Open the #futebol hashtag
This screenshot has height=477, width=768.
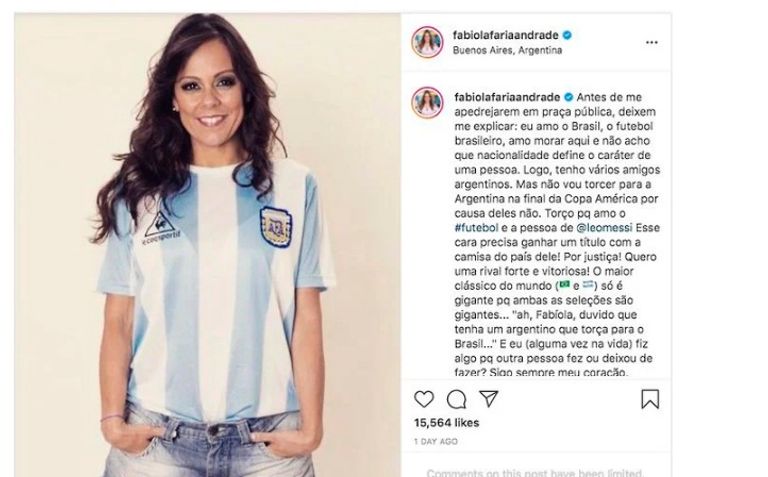coord(476,228)
